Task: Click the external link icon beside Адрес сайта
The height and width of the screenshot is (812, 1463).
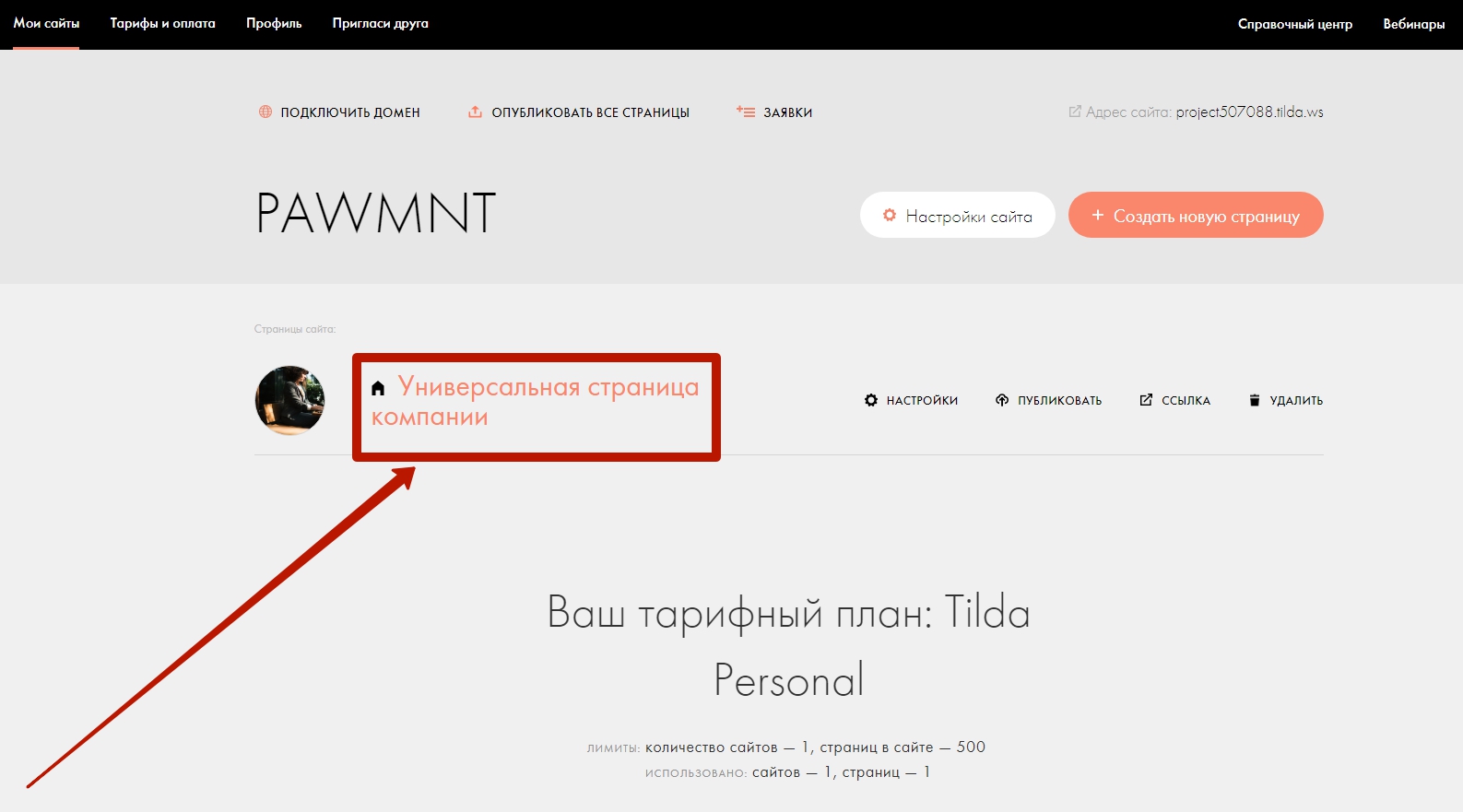Action: pos(1074,112)
